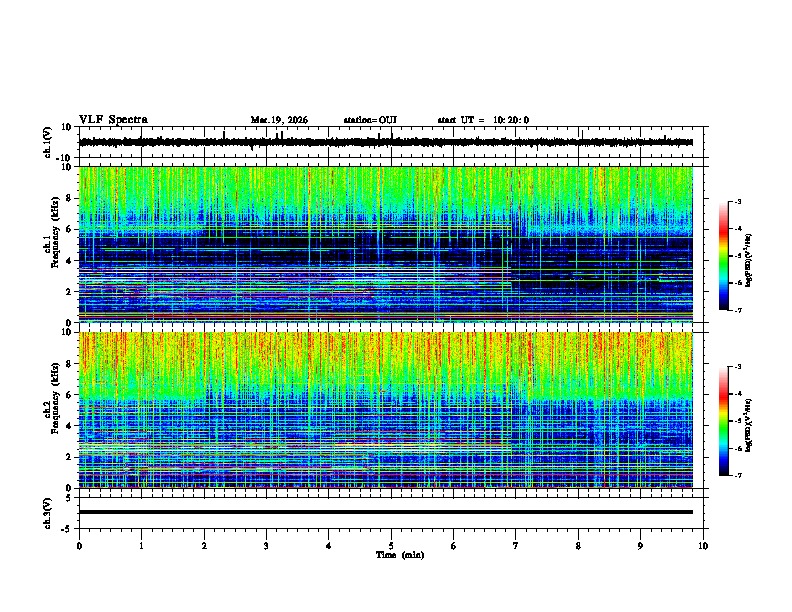Click the ch.2 frequency tick label '6'
The image size is (792, 612).
69,395
